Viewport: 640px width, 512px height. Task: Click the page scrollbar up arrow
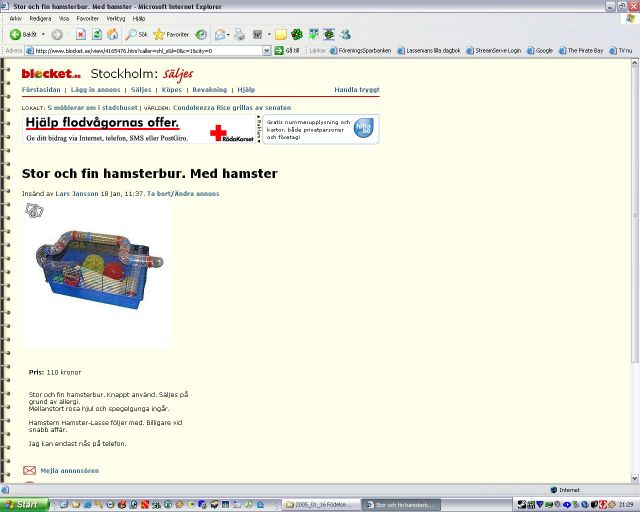(635, 63)
